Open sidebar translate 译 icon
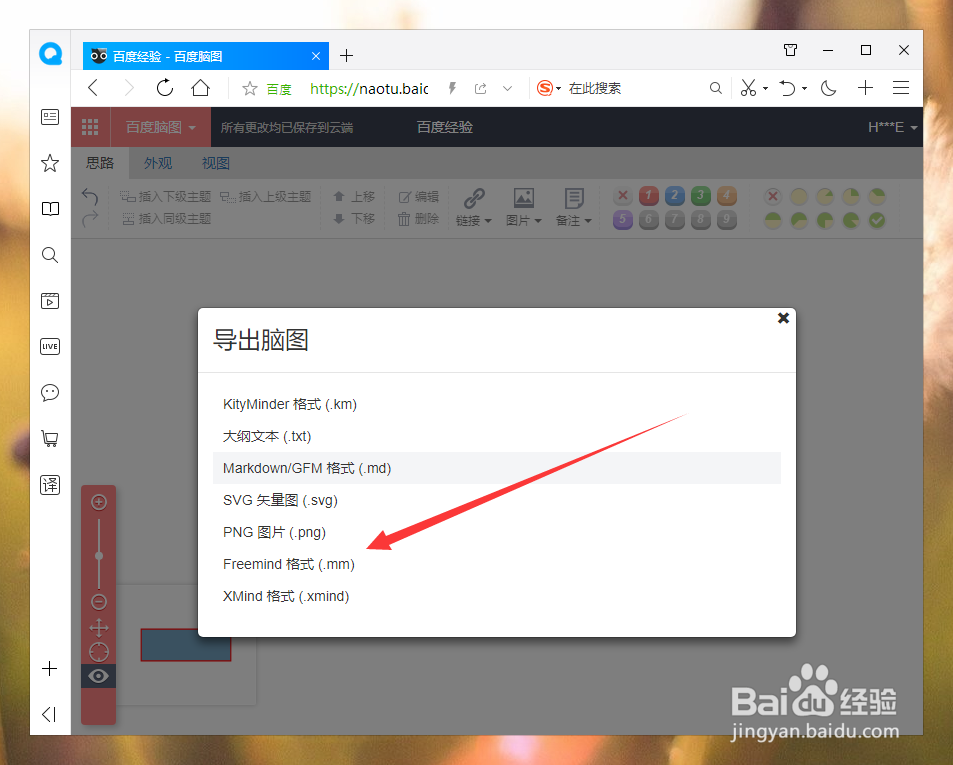Screen dimensions: 953x765 pyautogui.click(x=50, y=485)
